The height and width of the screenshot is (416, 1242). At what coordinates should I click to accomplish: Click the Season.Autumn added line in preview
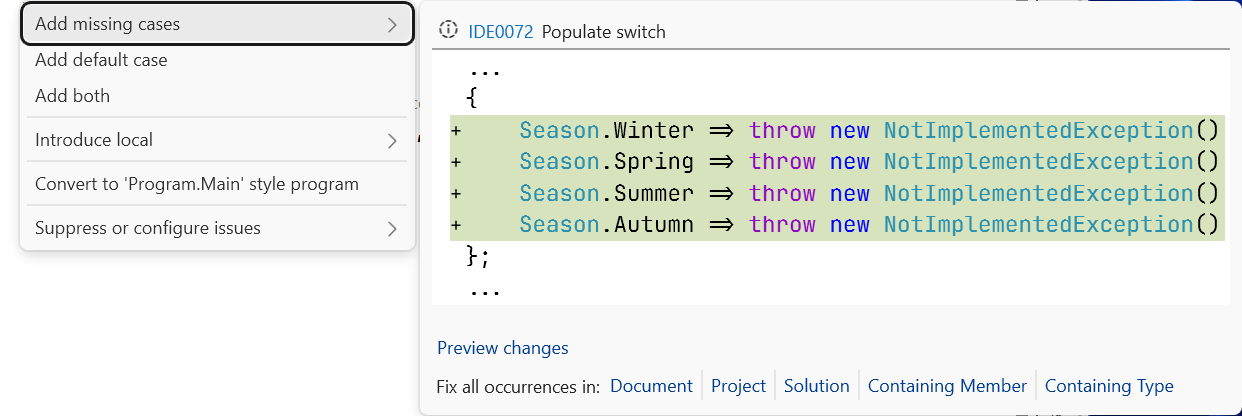click(x=837, y=224)
